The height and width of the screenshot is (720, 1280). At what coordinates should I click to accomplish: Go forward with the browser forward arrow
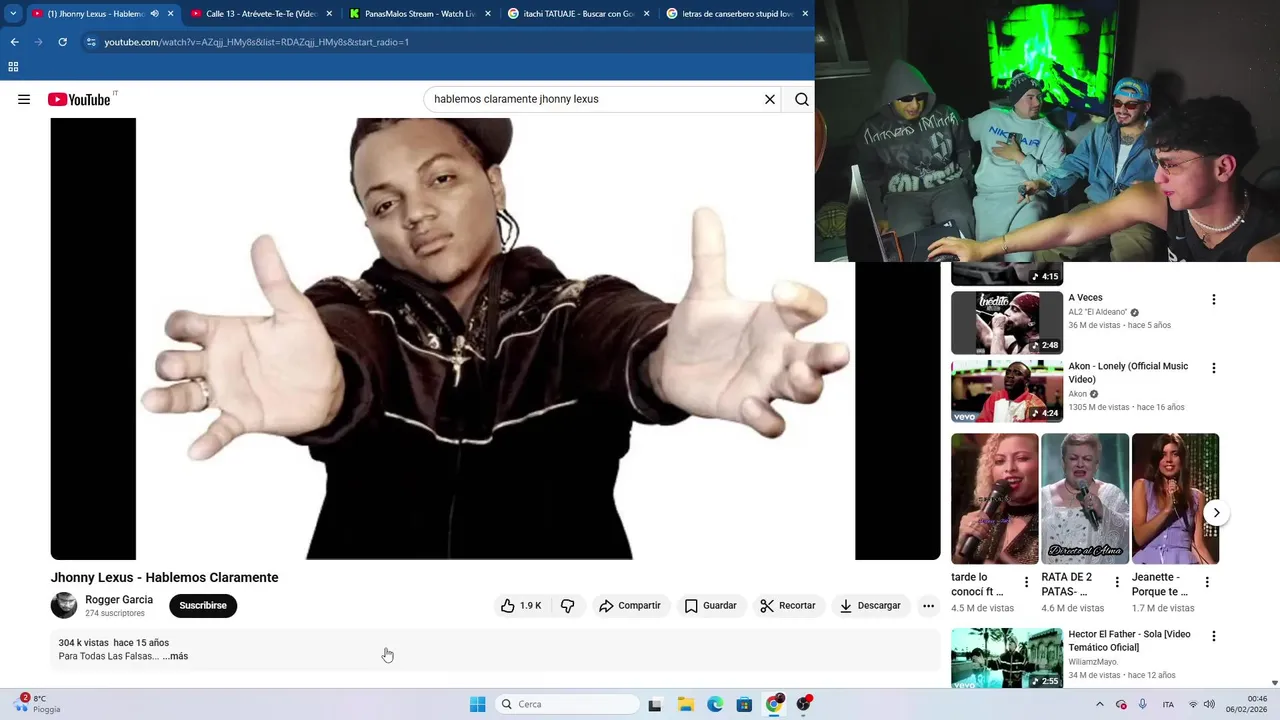(x=38, y=42)
